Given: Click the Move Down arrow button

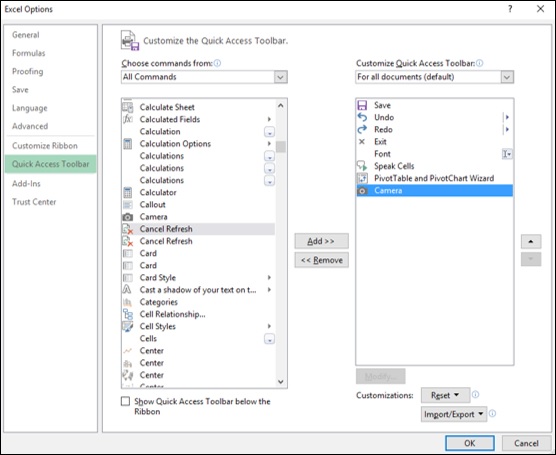Looking at the screenshot, I should pyautogui.click(x=531, y=259).
